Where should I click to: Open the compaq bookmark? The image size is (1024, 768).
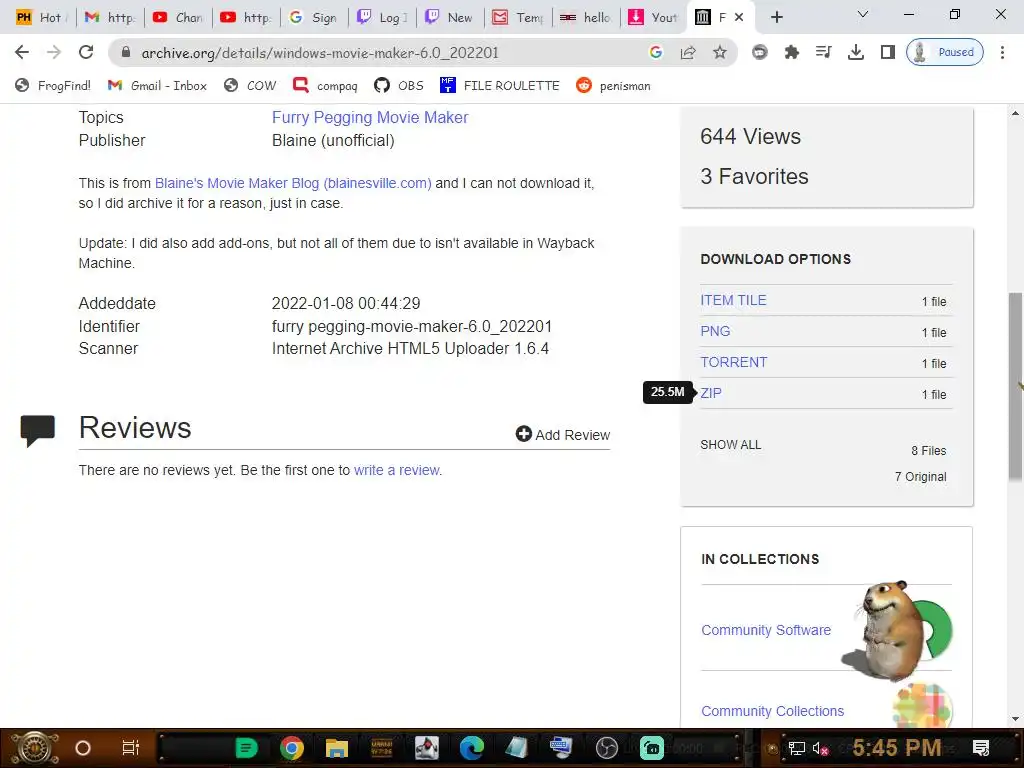coord(325,86)
